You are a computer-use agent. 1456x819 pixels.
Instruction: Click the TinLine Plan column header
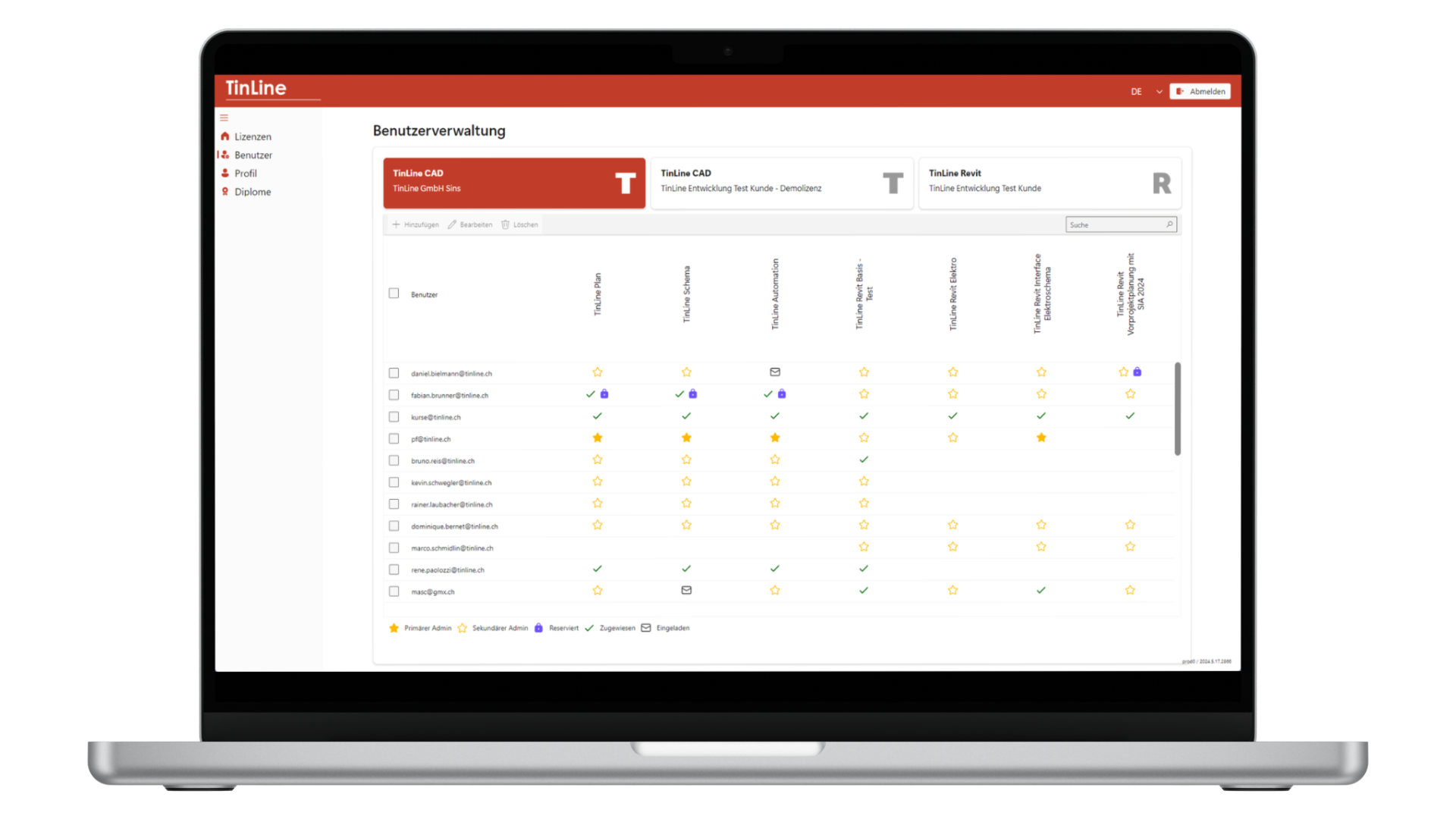pos(598,294)
